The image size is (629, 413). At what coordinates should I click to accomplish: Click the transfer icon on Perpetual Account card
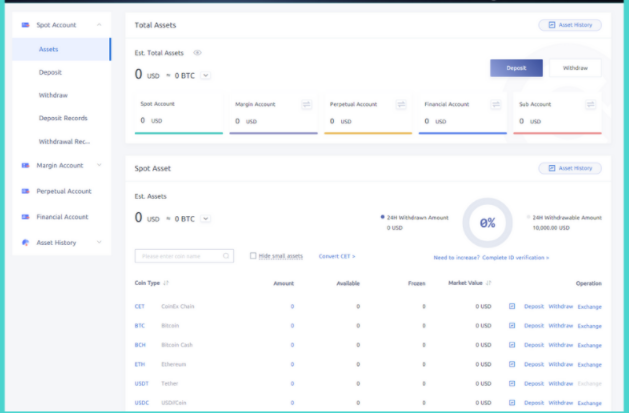pyautogui.click(x=401, y=104)
